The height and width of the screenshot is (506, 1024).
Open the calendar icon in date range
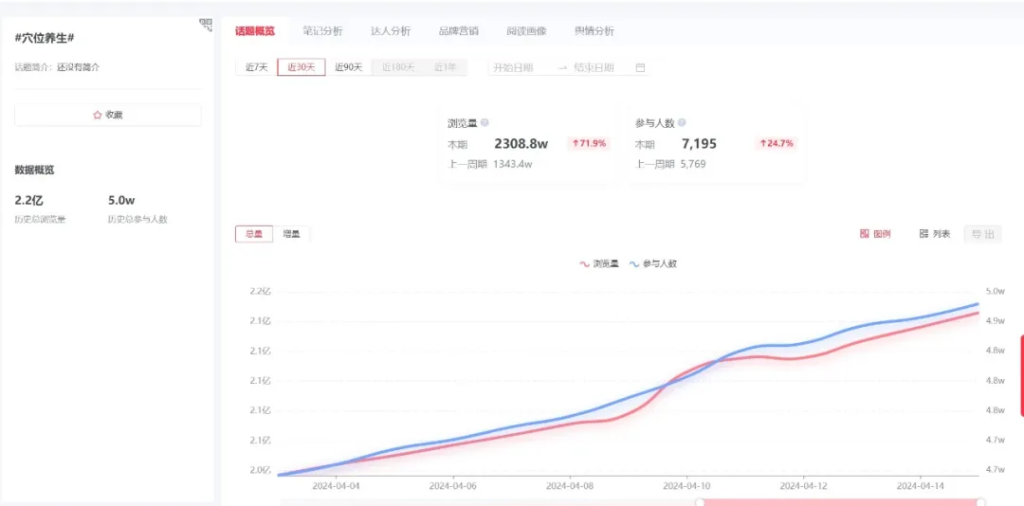[x=641, y=68]
